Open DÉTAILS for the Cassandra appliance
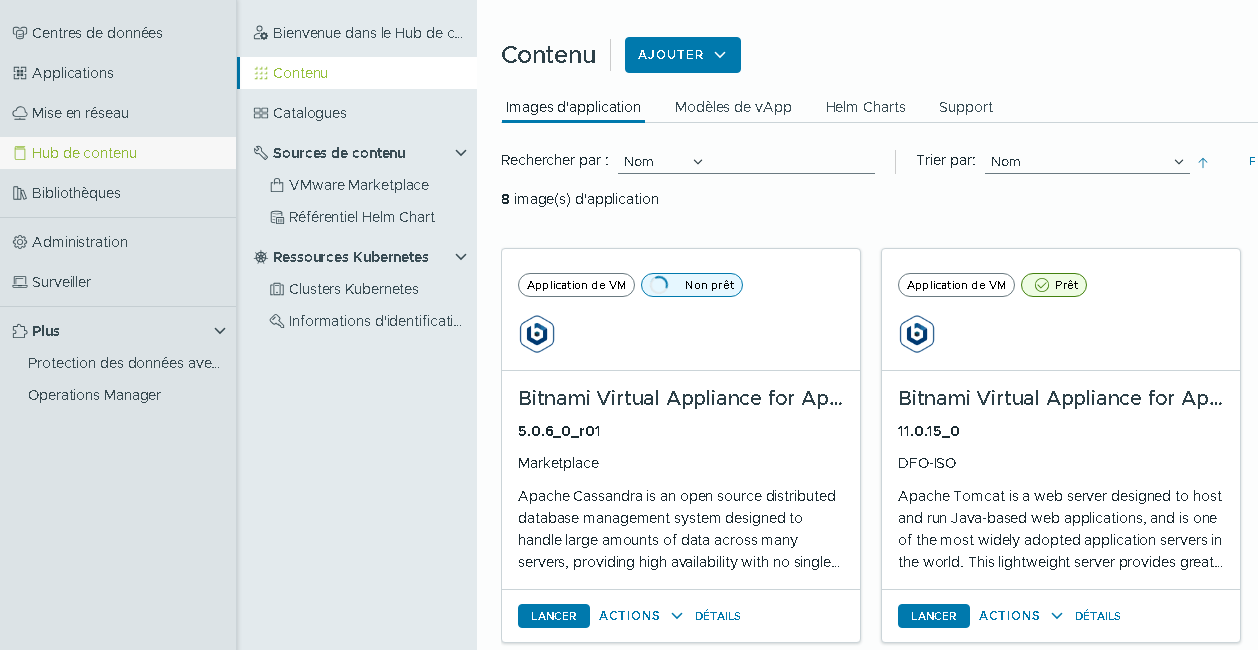1258x650 pixels. tap(717, 616)
